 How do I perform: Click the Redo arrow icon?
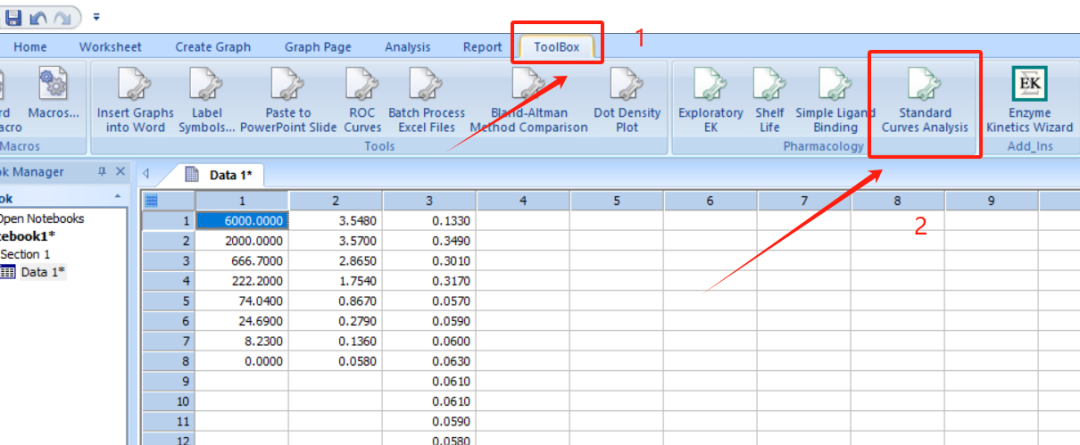pyautogui.click(x=62, y=17)
